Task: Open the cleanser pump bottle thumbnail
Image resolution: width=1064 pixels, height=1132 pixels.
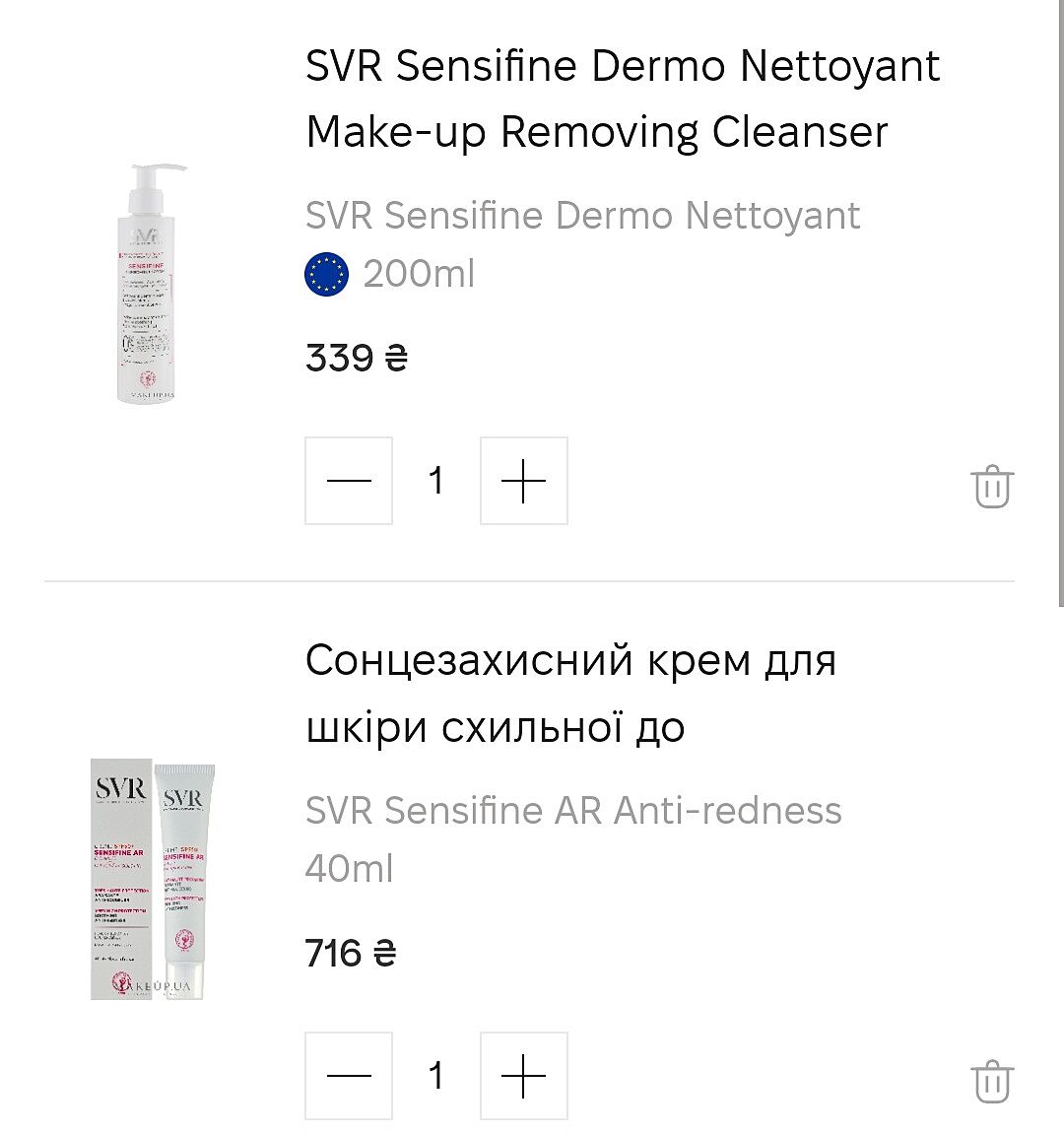Action: [146, 284]
